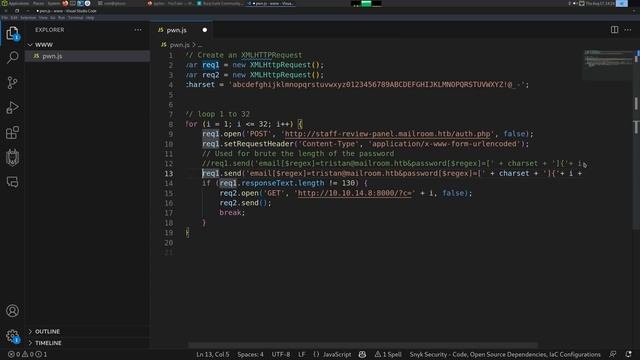Click 'responseText.length' on line 14
640x360 pixels.
pos(283,183)
